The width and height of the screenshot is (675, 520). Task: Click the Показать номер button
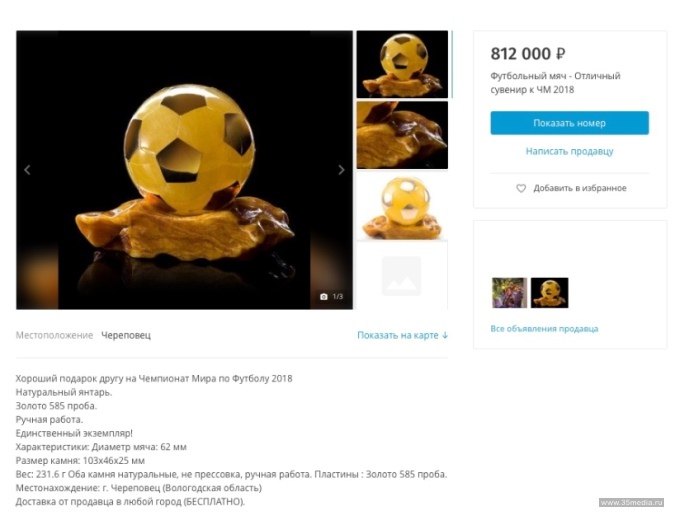coord(570,123)
